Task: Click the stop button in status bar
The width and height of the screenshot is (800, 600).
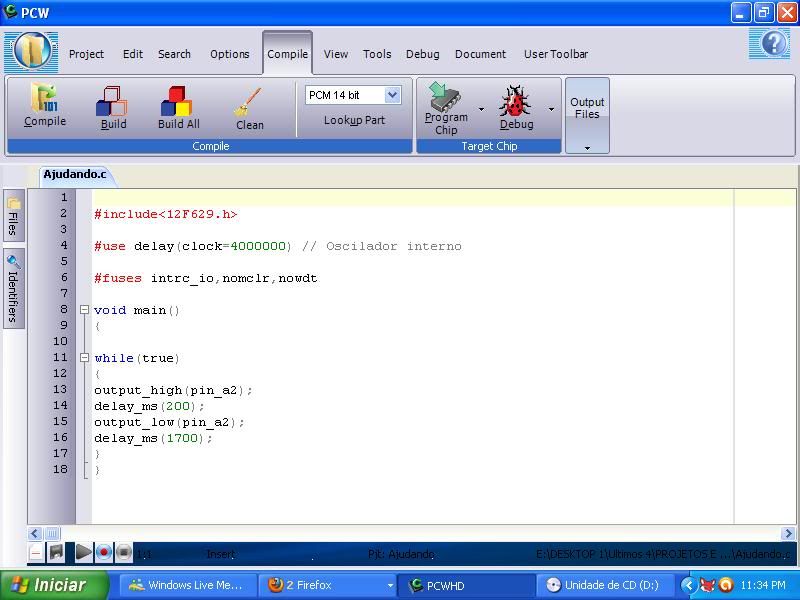Action: coord(123,553)
